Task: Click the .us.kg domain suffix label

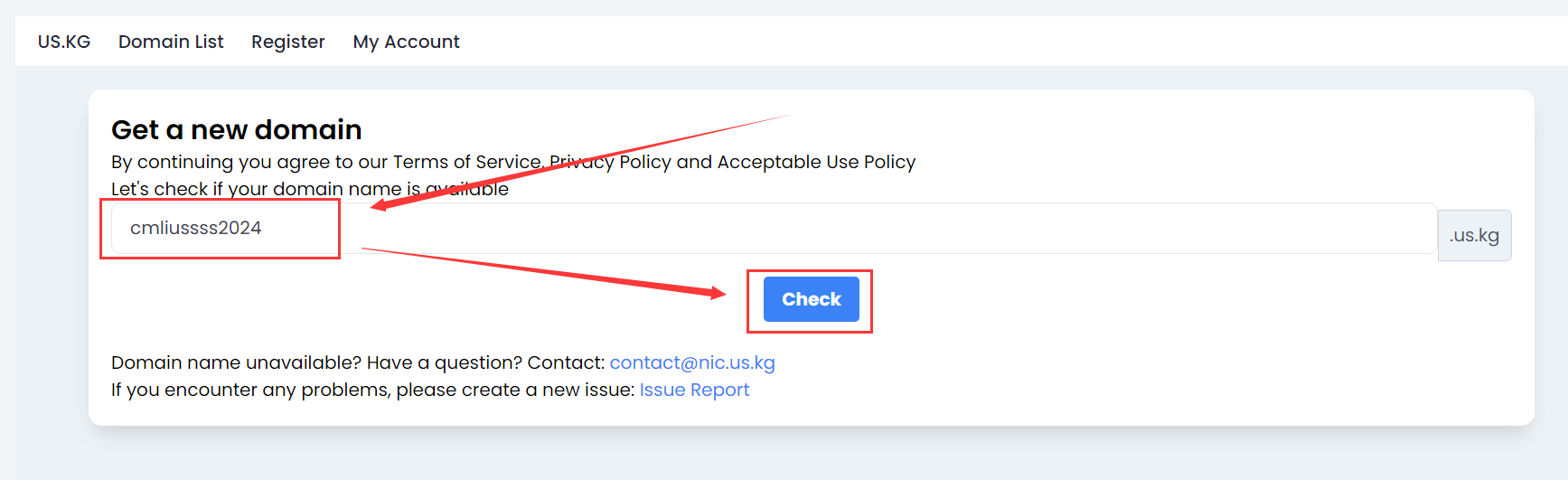Action: [x=1474, y=235]
